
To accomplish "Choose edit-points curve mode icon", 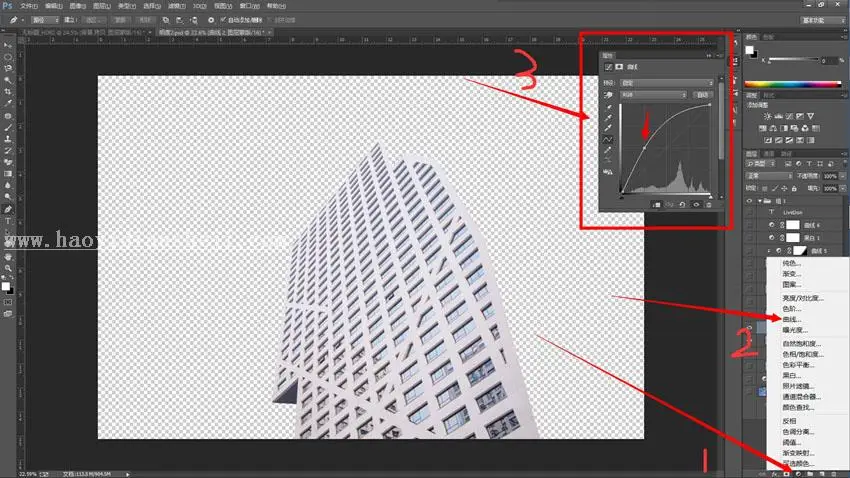I will [x=608, y=139].
